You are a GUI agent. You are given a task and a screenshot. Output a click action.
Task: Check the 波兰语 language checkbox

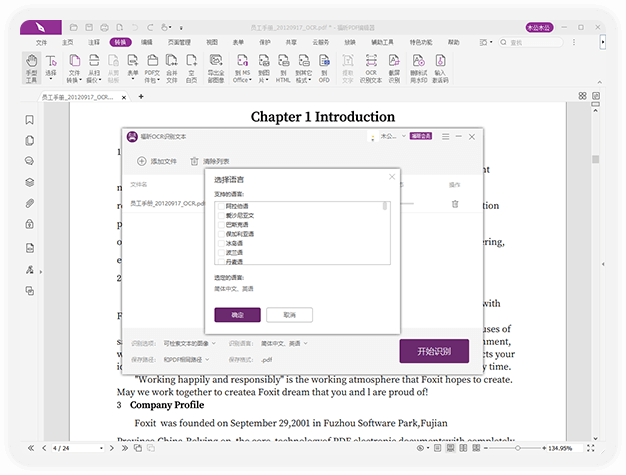click(221, 252)
